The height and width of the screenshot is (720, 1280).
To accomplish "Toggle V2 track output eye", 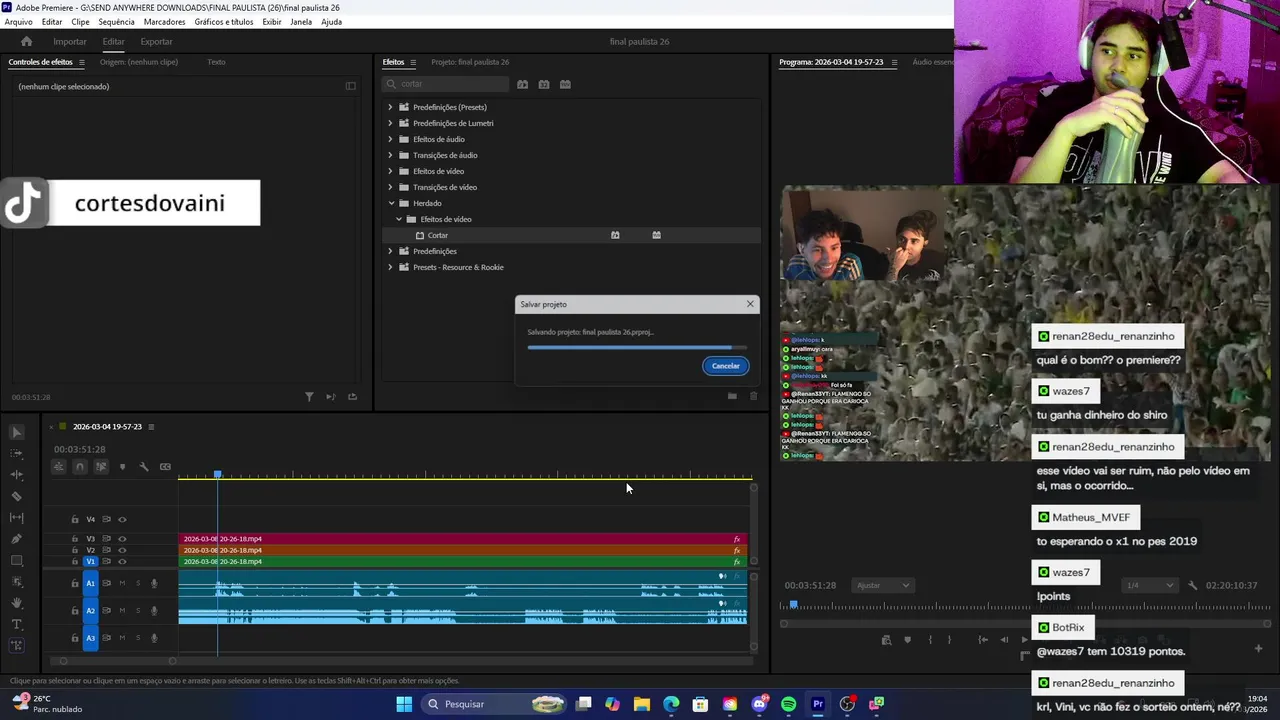I will [x=122, y=550].
